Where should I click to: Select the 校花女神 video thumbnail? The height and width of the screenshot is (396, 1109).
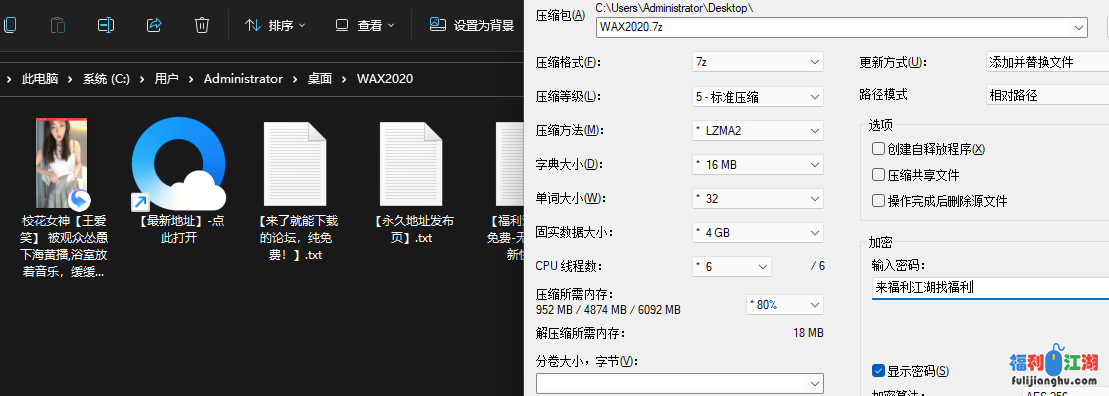[x=62, y=163]
